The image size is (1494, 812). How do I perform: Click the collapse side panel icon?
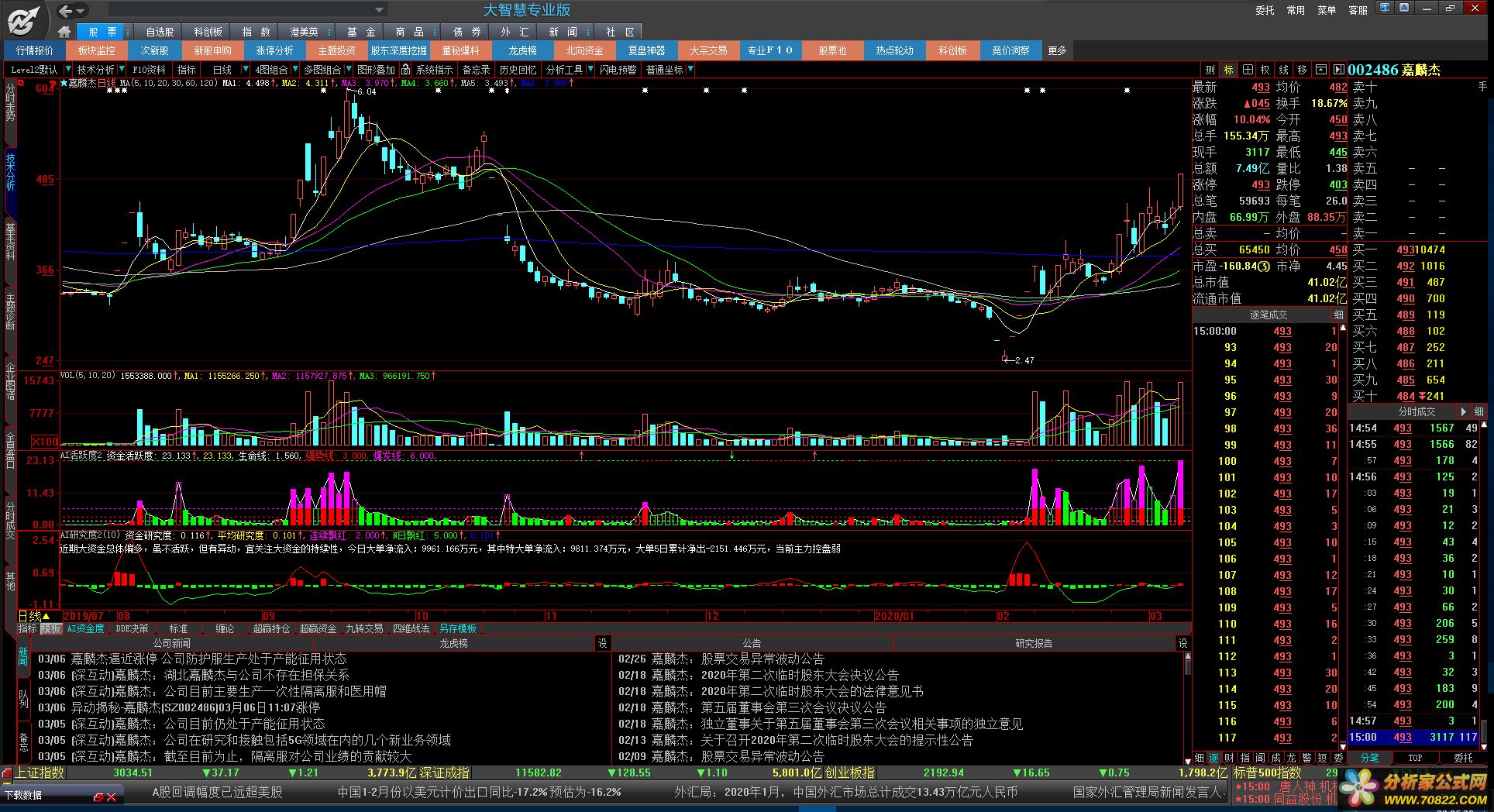[x=1338, y=70]
